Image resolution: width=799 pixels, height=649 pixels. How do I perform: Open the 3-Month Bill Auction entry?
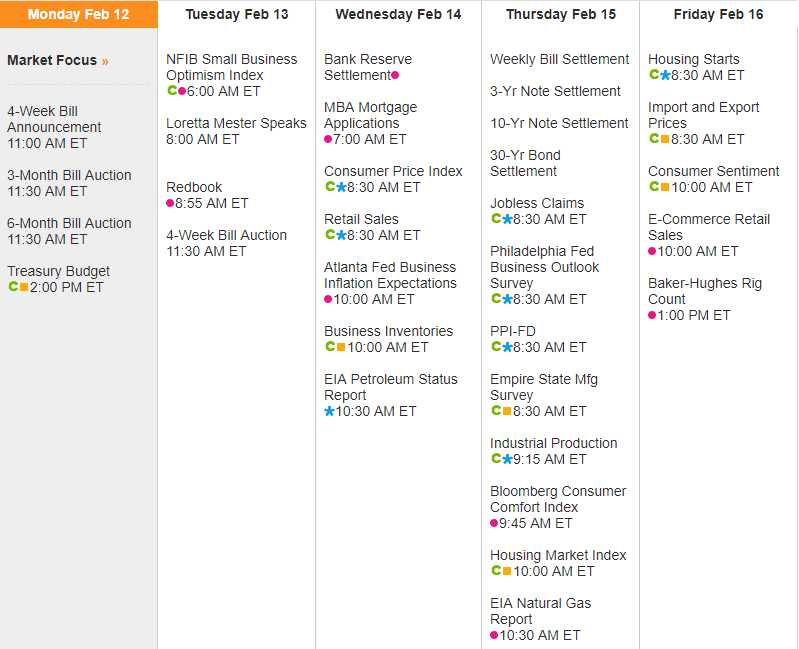pyautogui.click(x=69, y=175)
